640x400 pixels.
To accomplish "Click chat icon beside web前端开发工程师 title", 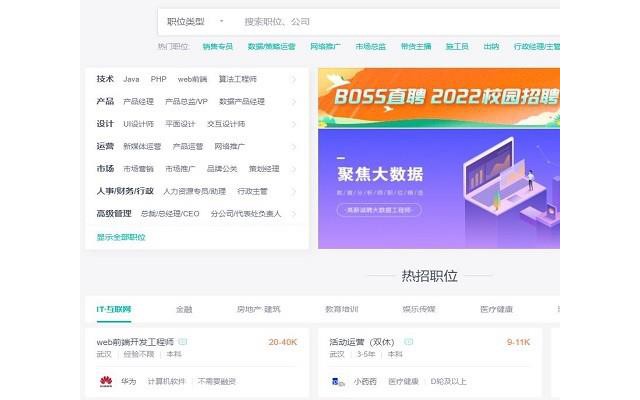I will (183, 342).
